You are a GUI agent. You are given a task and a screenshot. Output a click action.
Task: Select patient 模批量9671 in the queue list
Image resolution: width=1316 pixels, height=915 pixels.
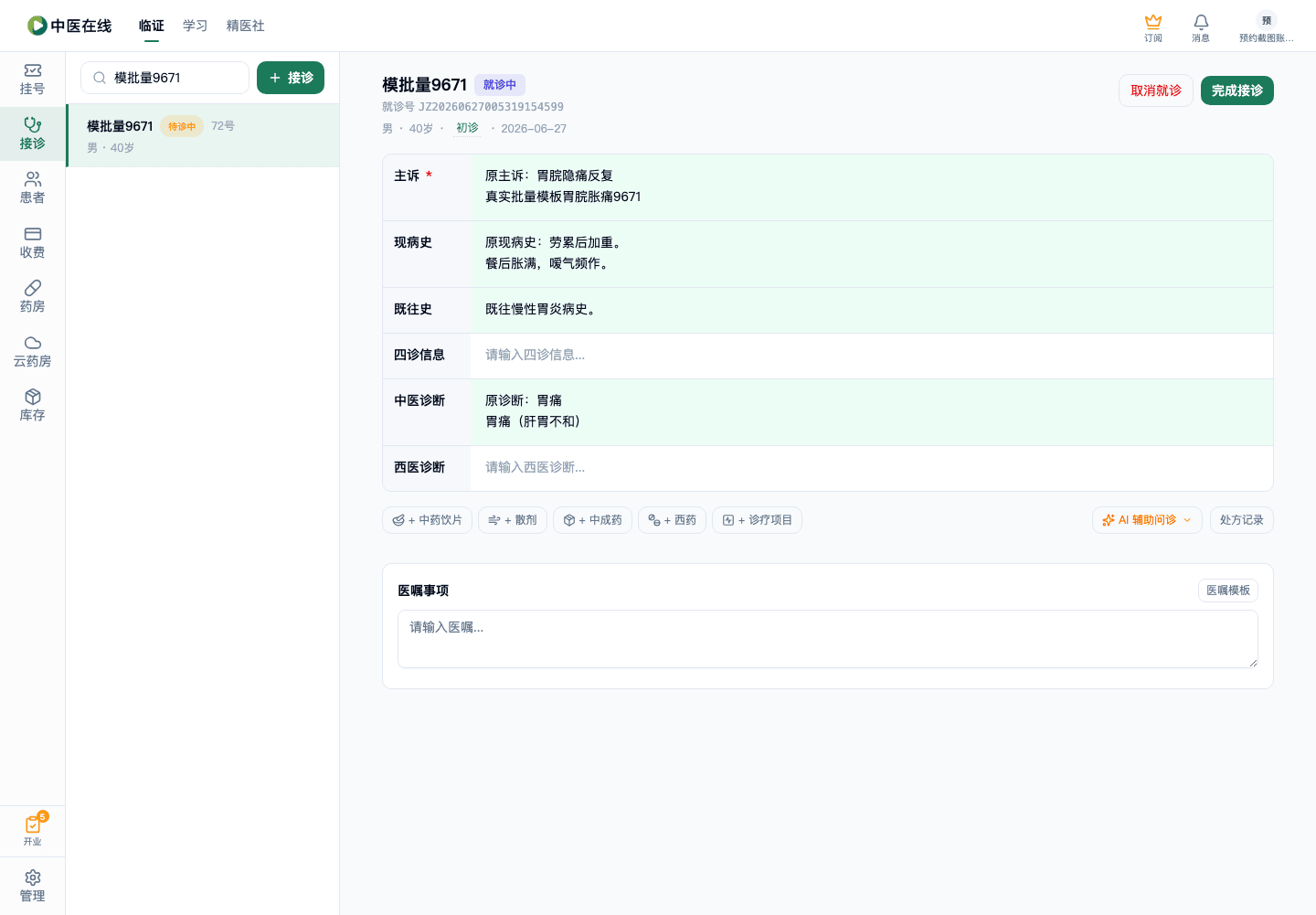click(x=203, y=135)
